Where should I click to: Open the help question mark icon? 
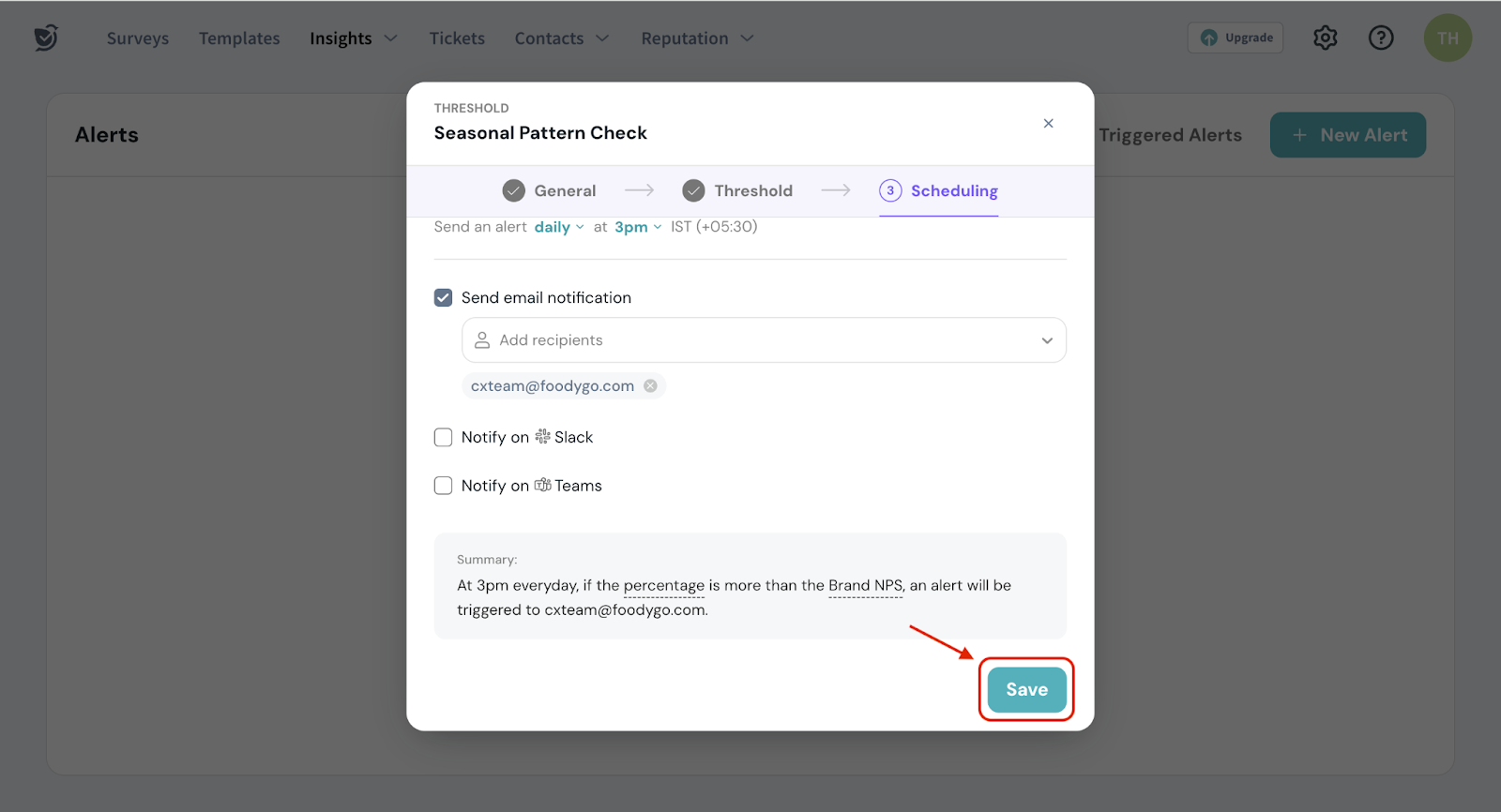[1381, 38]
